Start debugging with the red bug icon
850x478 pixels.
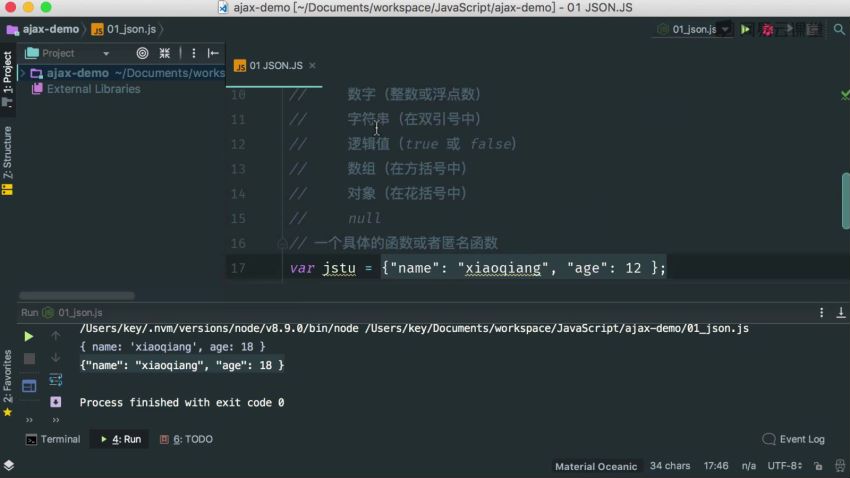(x=767, y=30)
